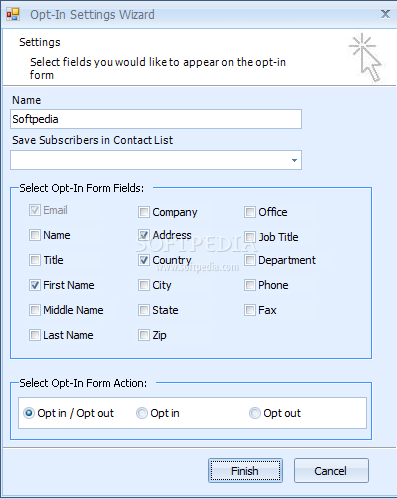
Task: Uncheck the Country field checkbox
Action: [x=144, y=260]
